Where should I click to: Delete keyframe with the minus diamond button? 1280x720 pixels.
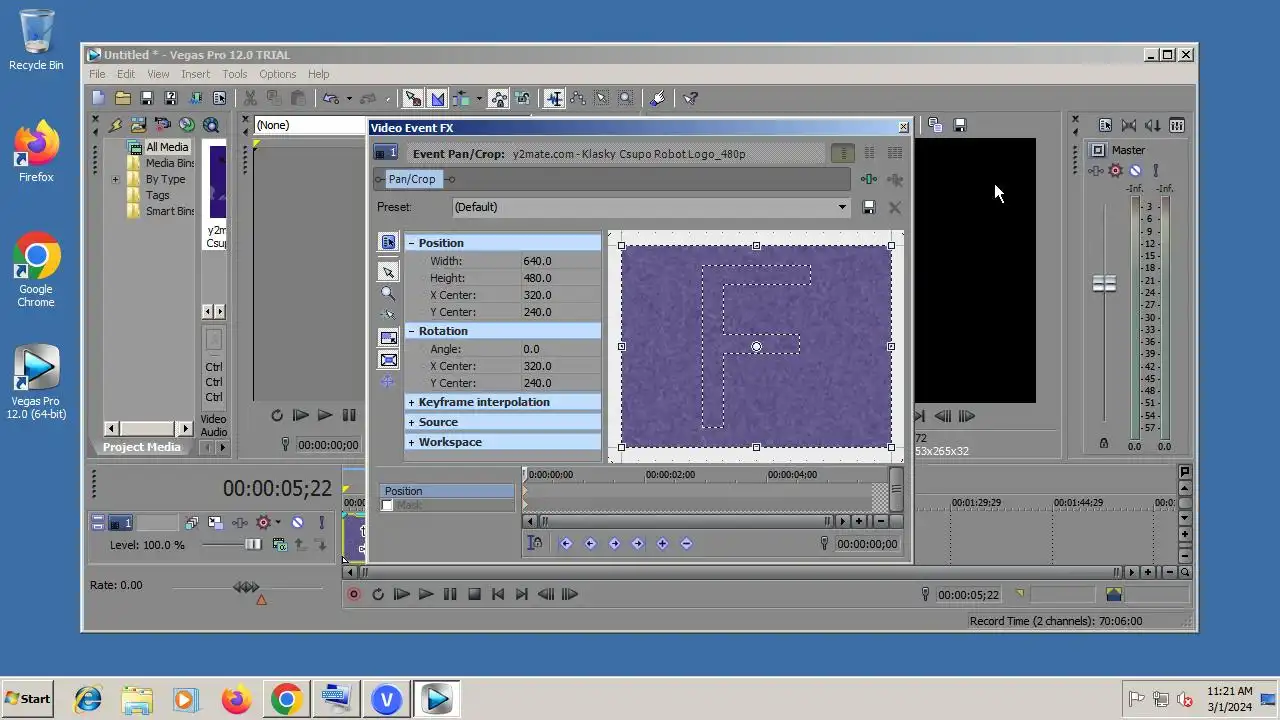(686, 543)
